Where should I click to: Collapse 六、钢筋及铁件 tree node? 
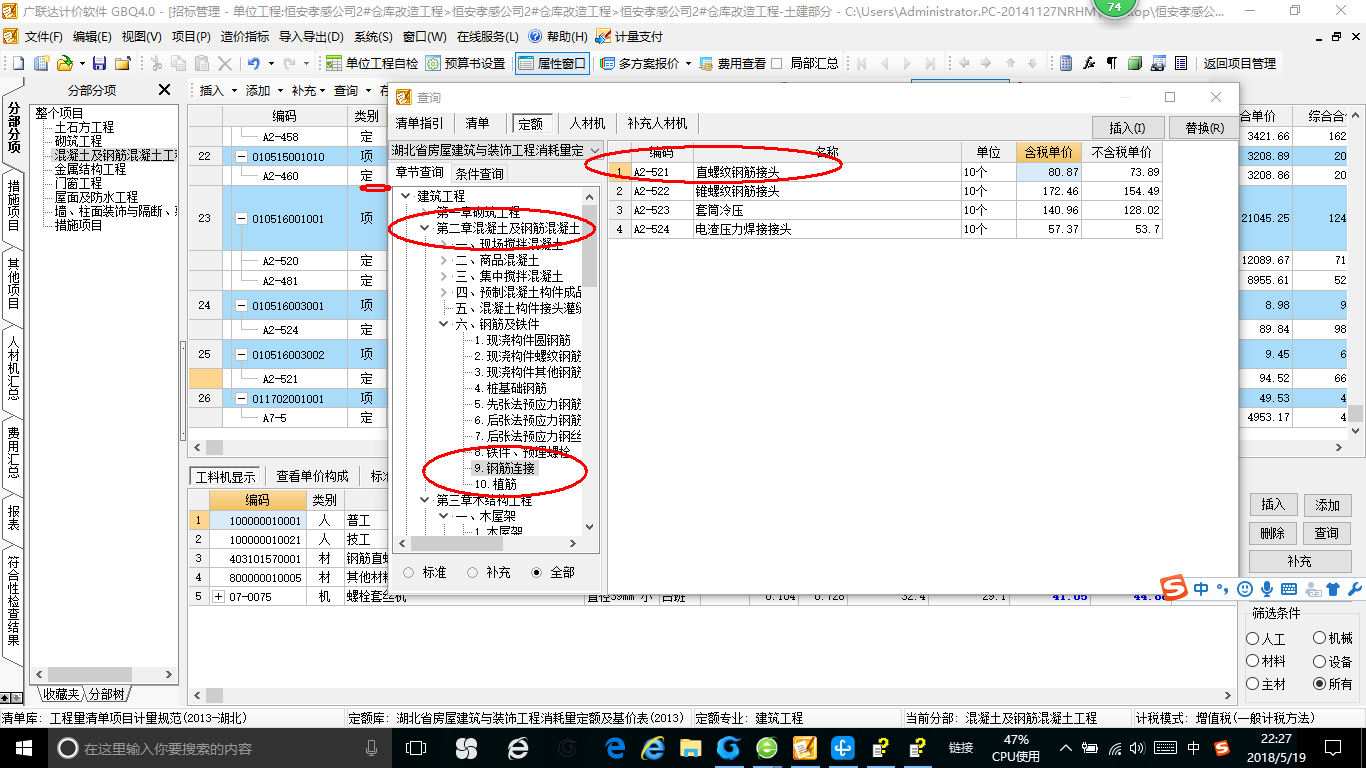tap(444, 324)
